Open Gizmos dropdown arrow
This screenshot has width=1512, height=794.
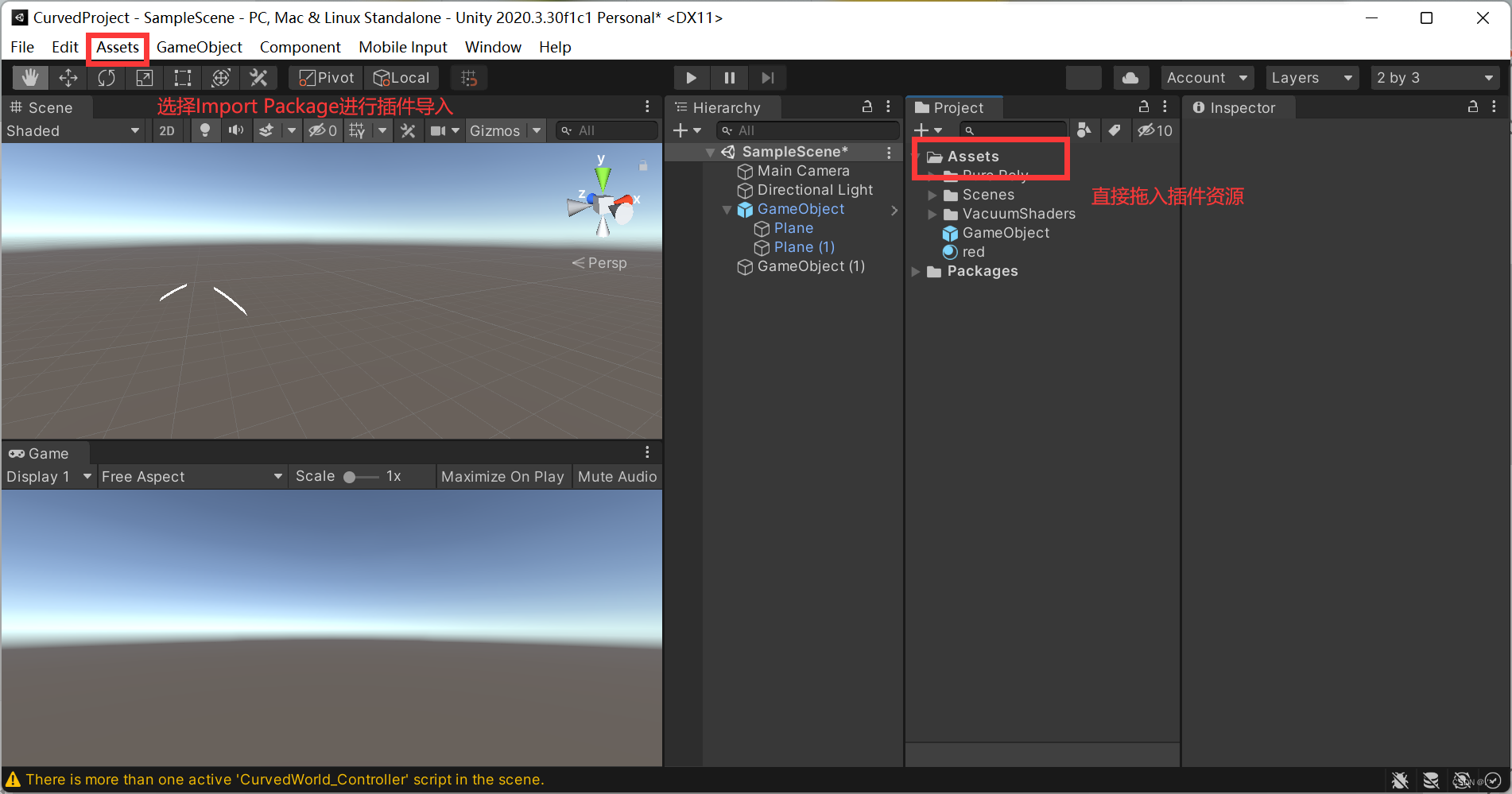(537, 131)
